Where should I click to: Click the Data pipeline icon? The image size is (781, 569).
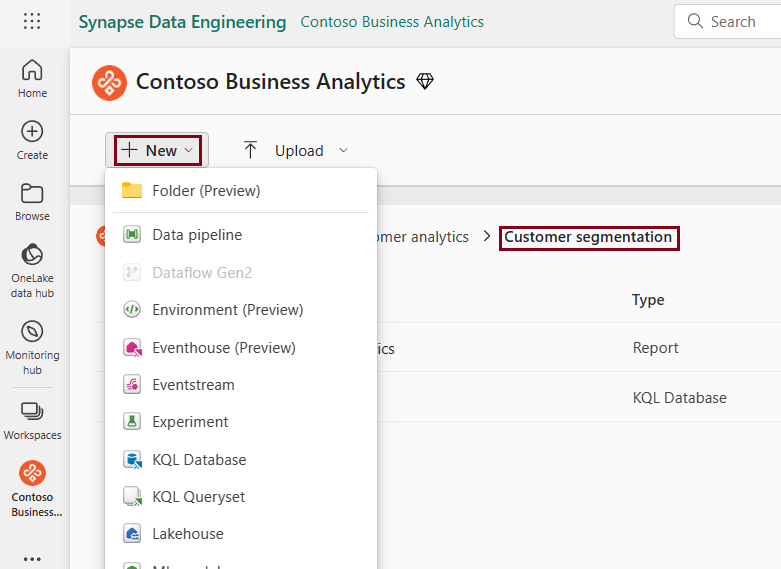[x=132, y=234]
